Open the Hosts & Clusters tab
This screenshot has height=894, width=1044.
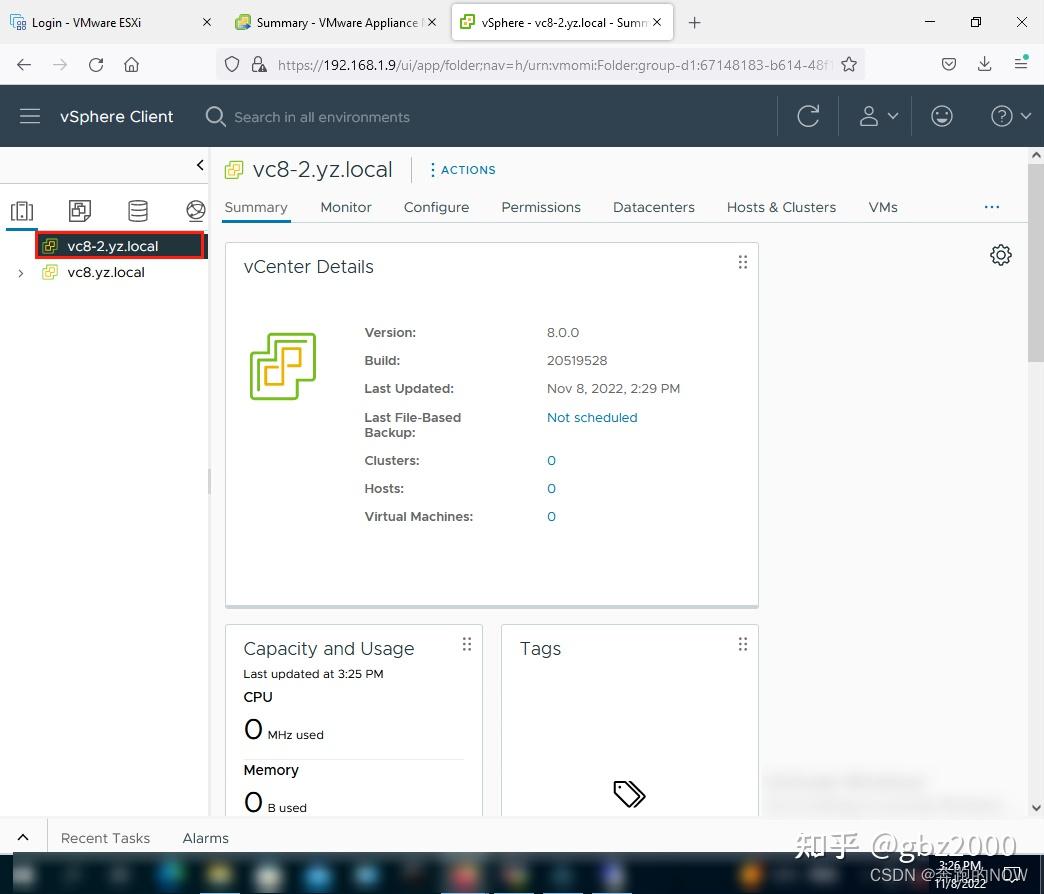(781, 207)
